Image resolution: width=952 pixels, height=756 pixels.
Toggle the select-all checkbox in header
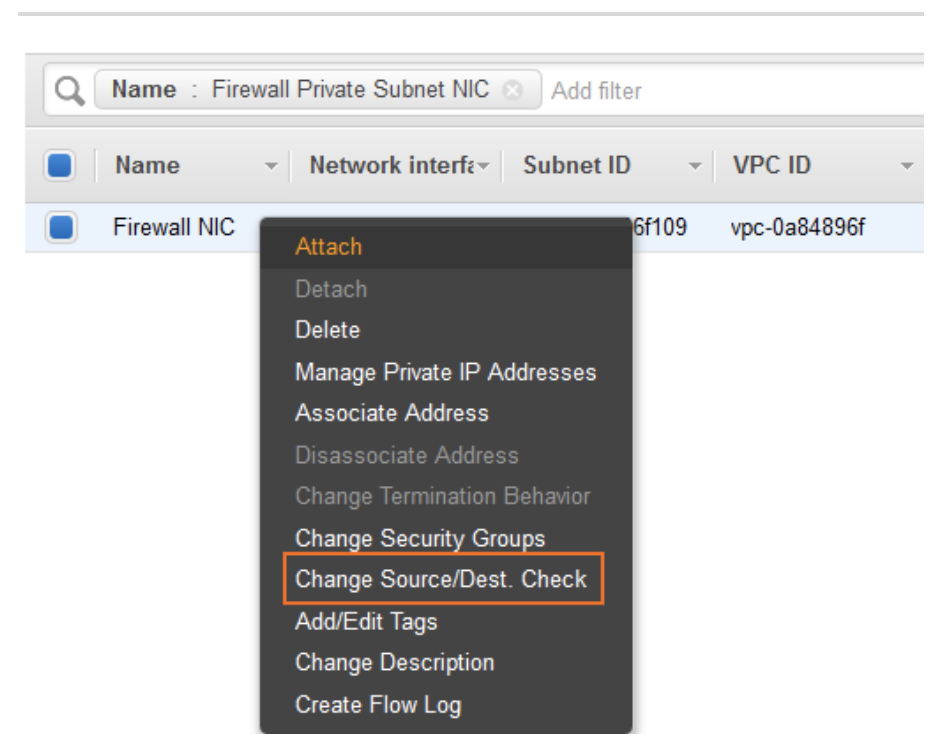pos(60,165)
